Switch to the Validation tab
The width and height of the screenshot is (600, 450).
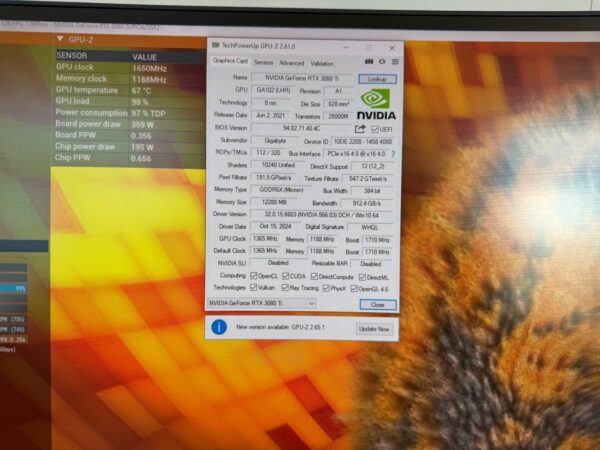(322, 63)
